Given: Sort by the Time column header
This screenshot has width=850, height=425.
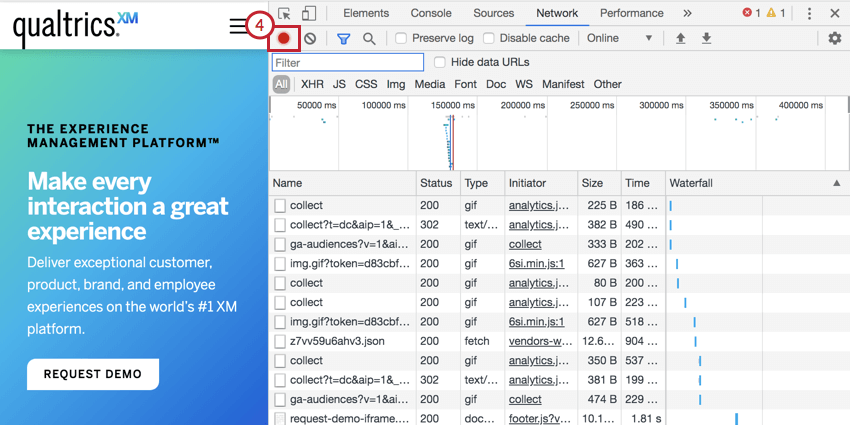Looking at the screenshot, I should 643,184.
